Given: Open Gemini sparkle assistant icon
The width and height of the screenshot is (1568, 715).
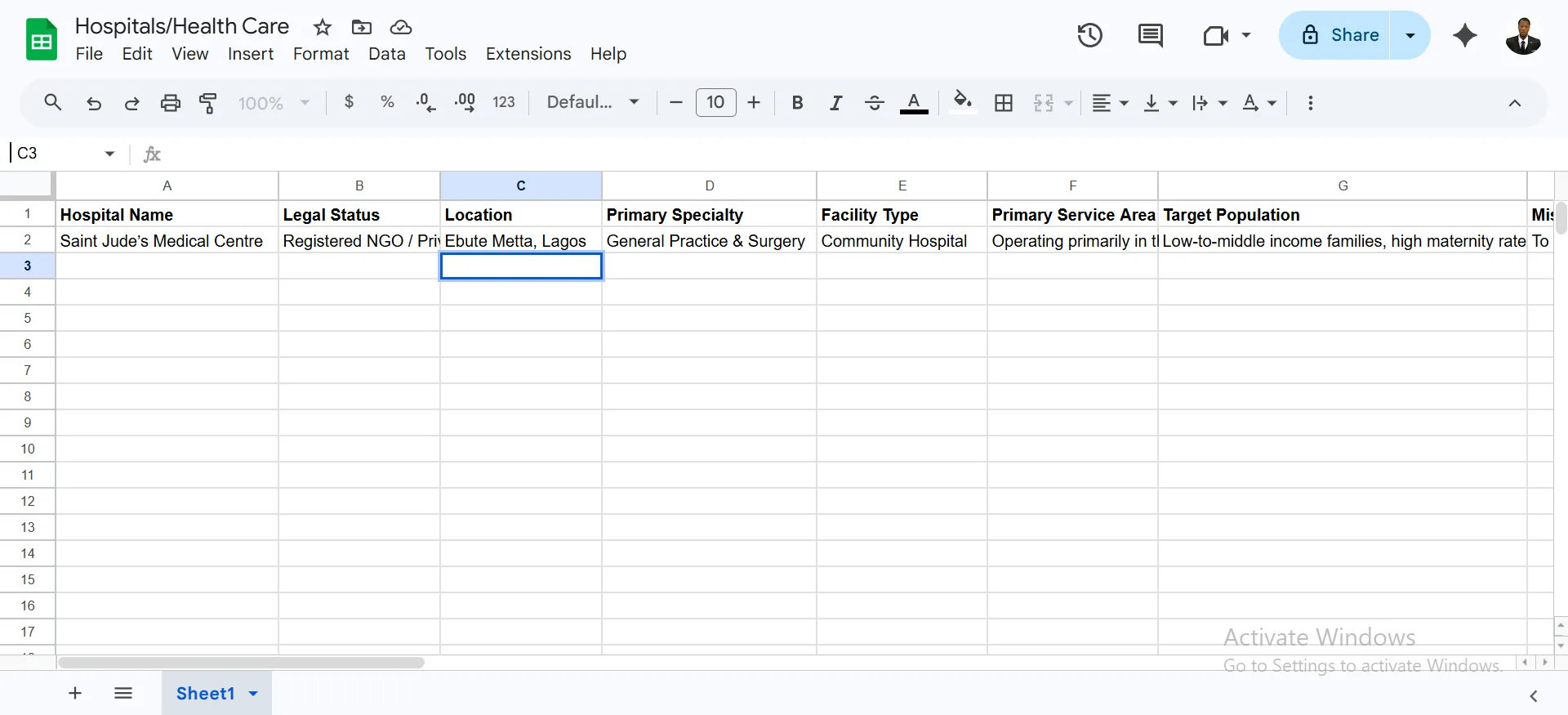Looking at the screenshot, I should (1465, 35).
